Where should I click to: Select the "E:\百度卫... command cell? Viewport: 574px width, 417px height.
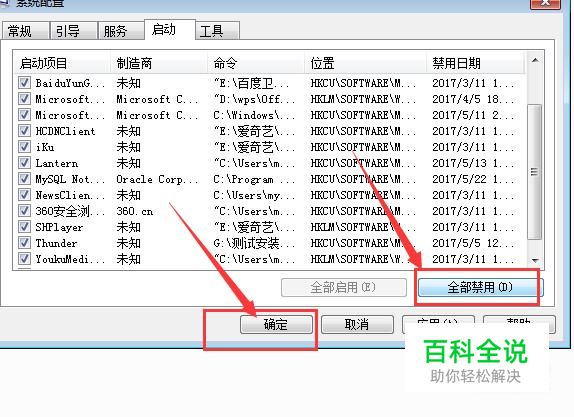(252, 83)
